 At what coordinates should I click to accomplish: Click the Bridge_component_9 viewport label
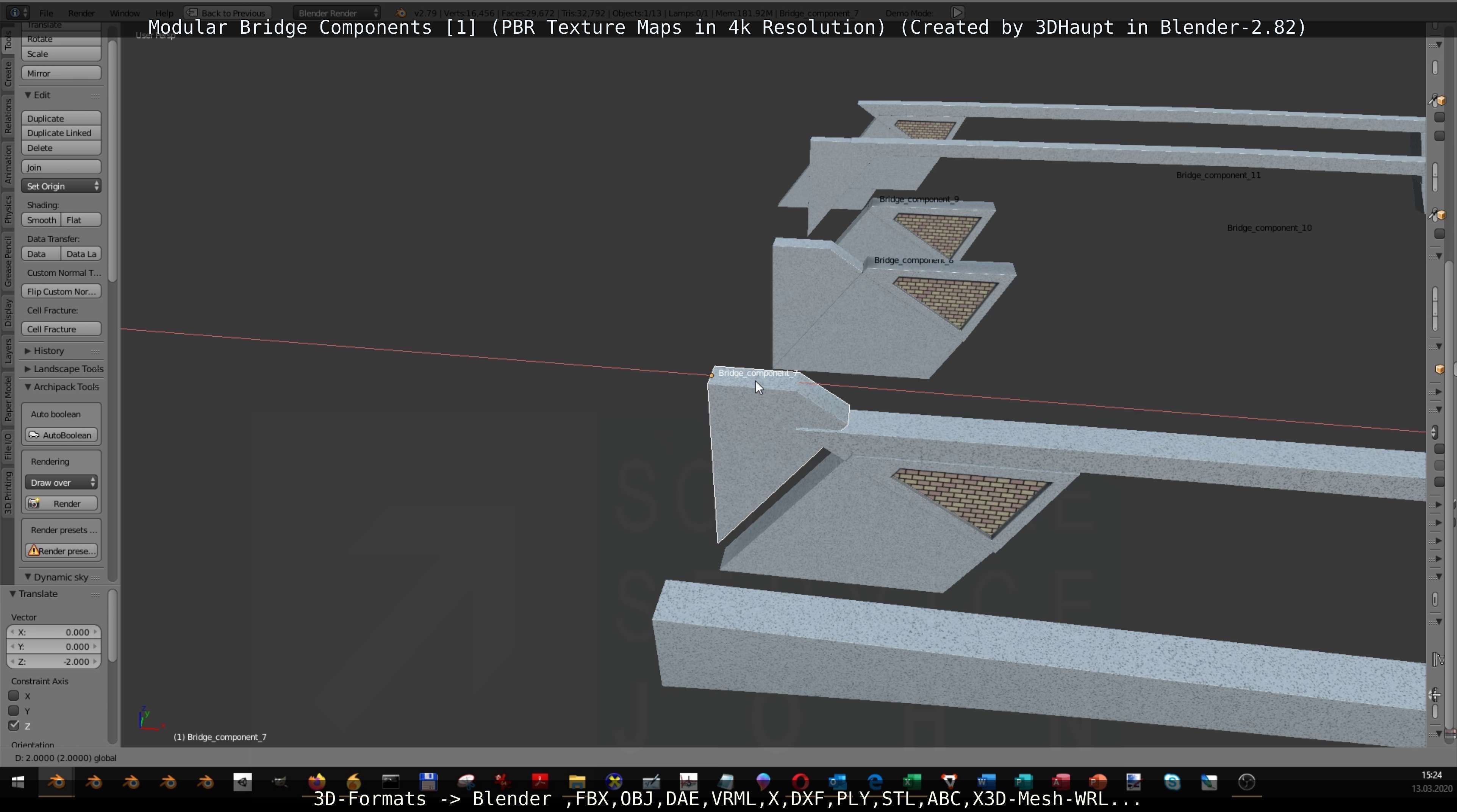[919, 199]
